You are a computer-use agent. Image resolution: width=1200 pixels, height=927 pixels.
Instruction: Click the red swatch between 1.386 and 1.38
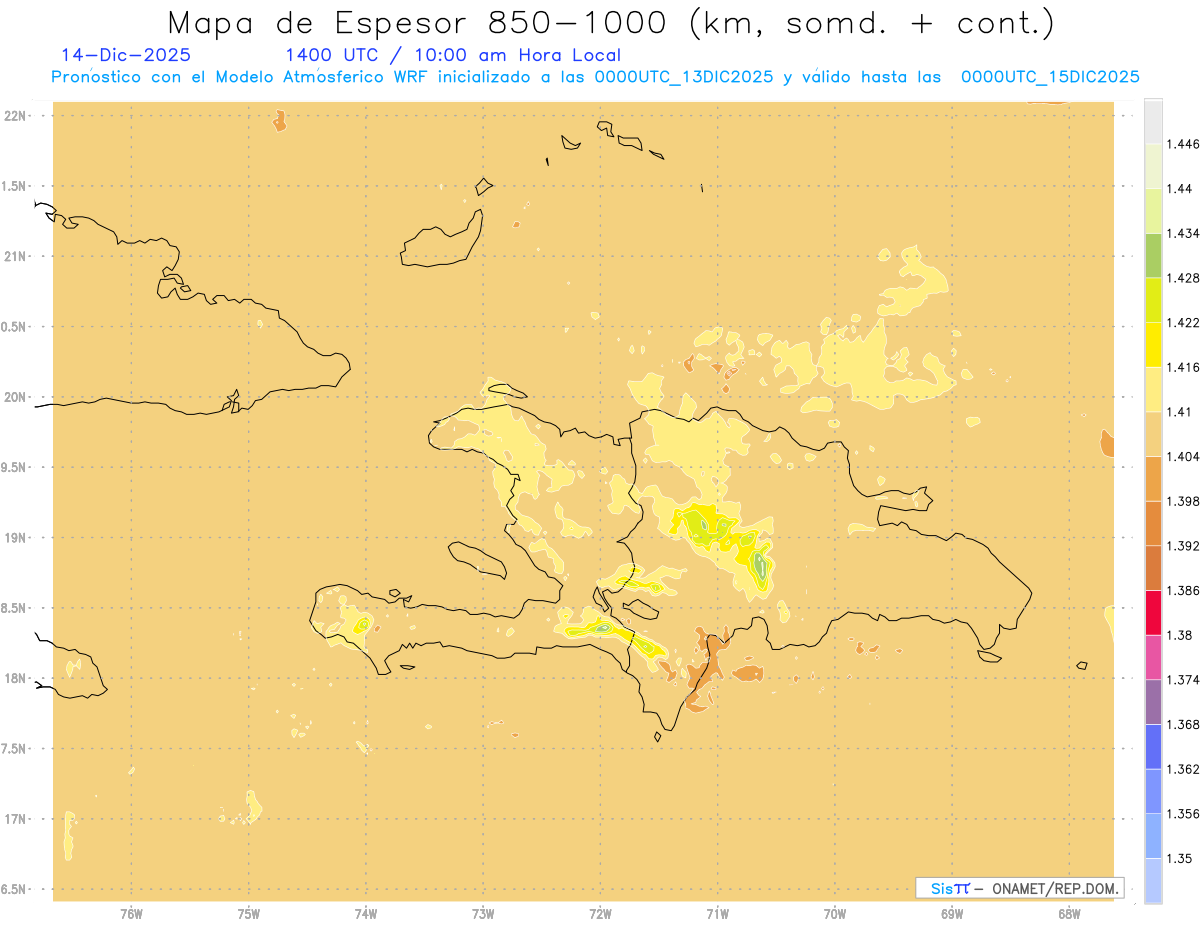tap(1153, 612)
